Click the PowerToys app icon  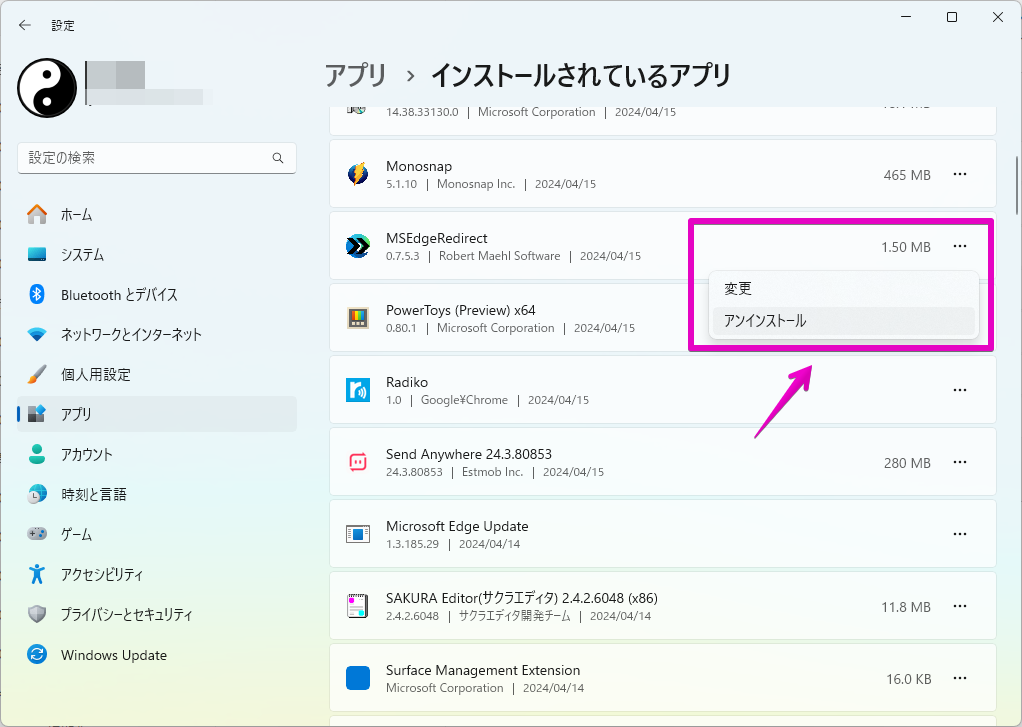pos(358,318)
